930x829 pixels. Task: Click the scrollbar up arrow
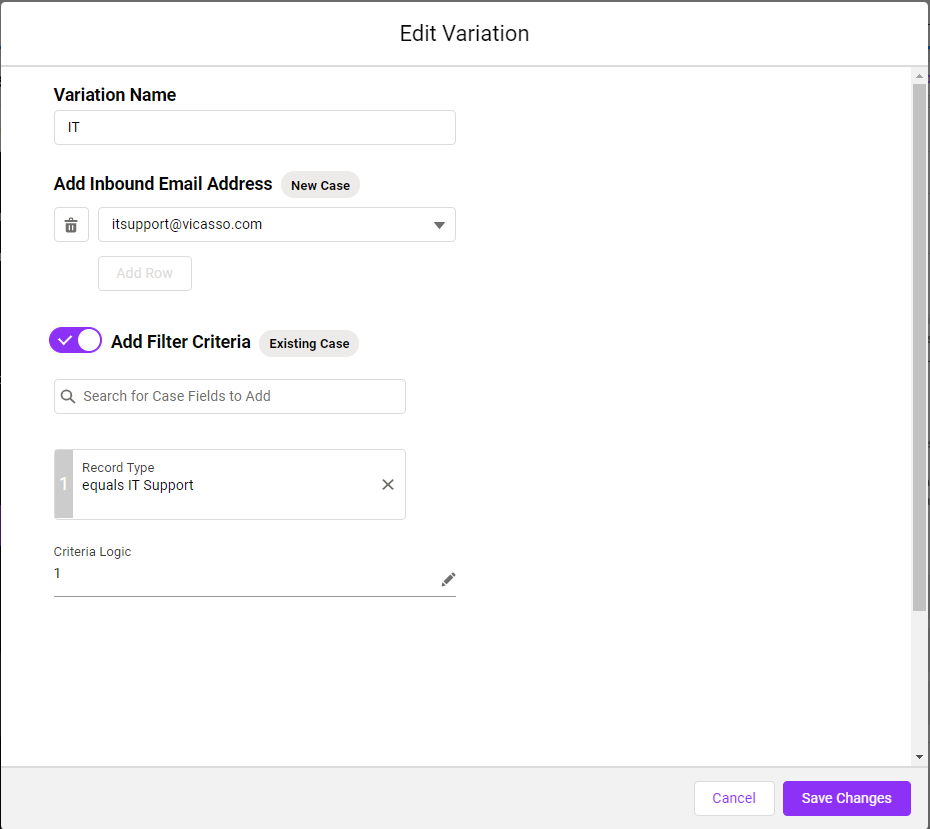919,76
